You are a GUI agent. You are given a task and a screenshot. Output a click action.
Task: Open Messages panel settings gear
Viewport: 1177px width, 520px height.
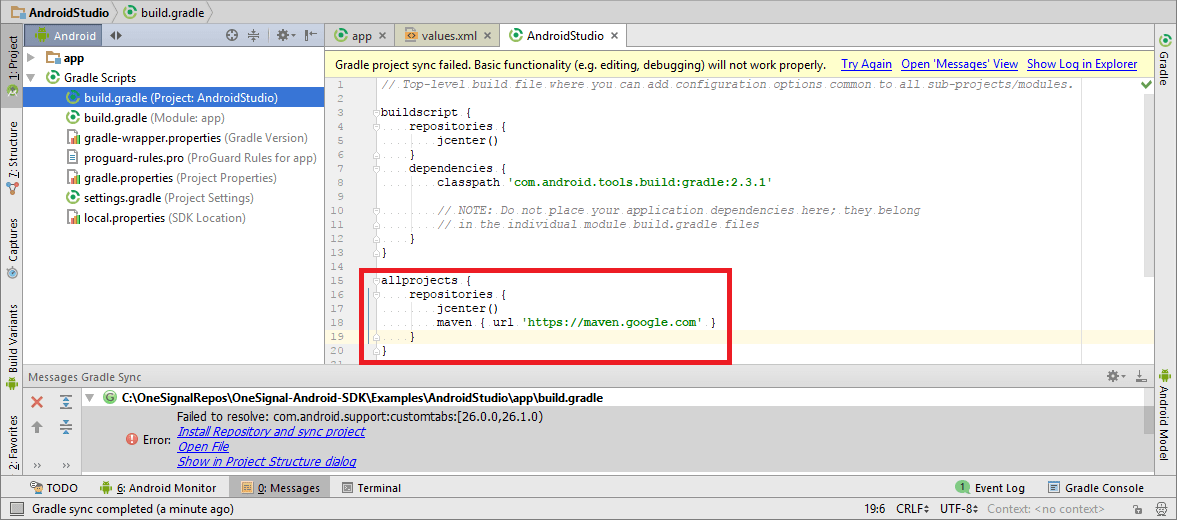(x=1115, y=376)
